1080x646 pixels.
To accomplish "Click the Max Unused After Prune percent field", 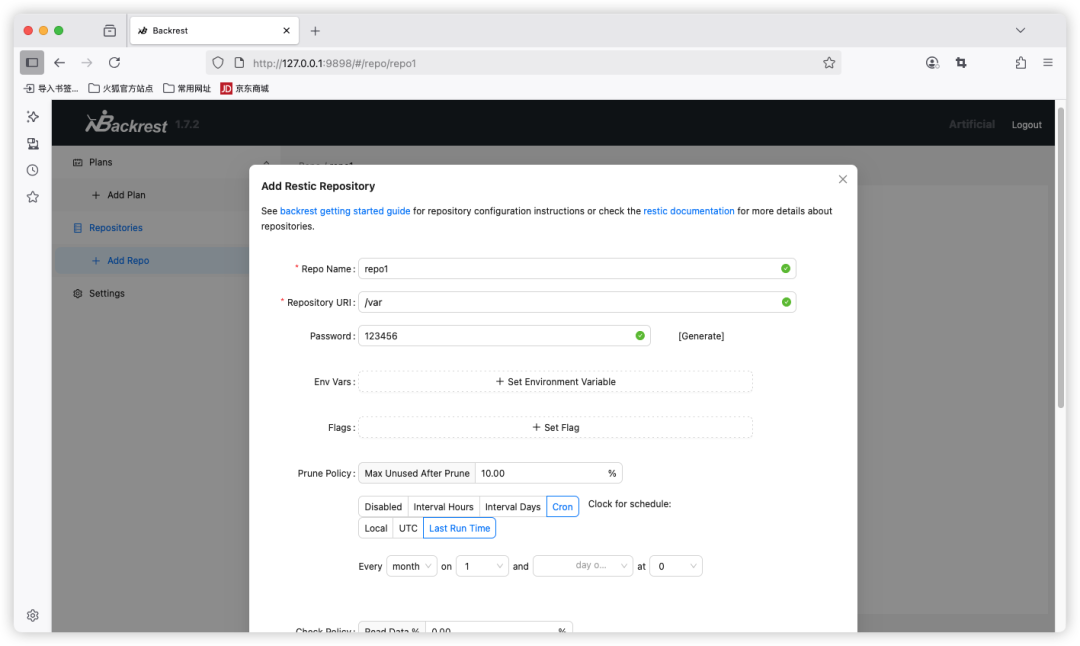I will tap(548, 473).
